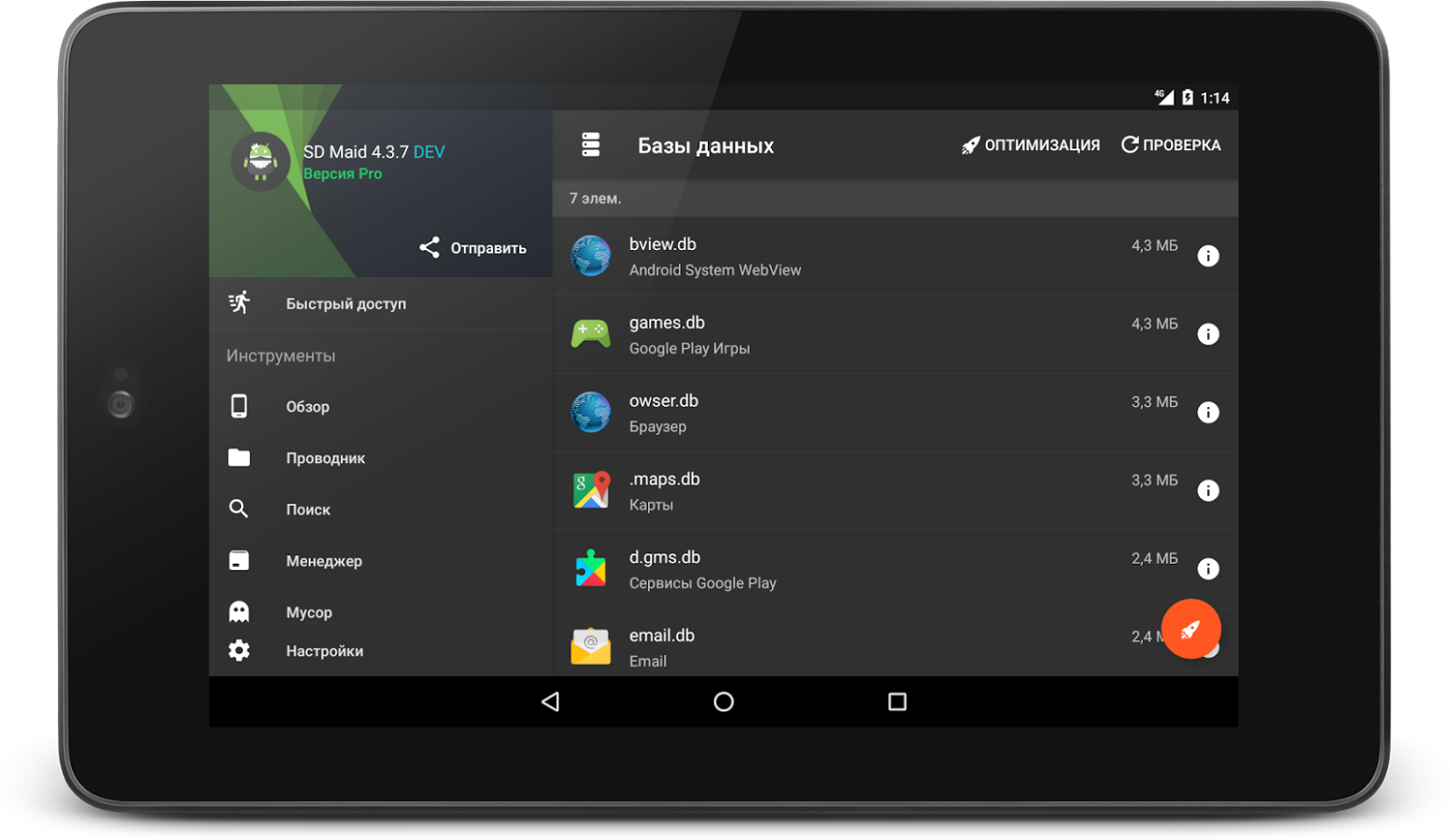
Task: Click the ОПТИМИЗАЦИЯ rocket button
Action: click(1031, 145)
